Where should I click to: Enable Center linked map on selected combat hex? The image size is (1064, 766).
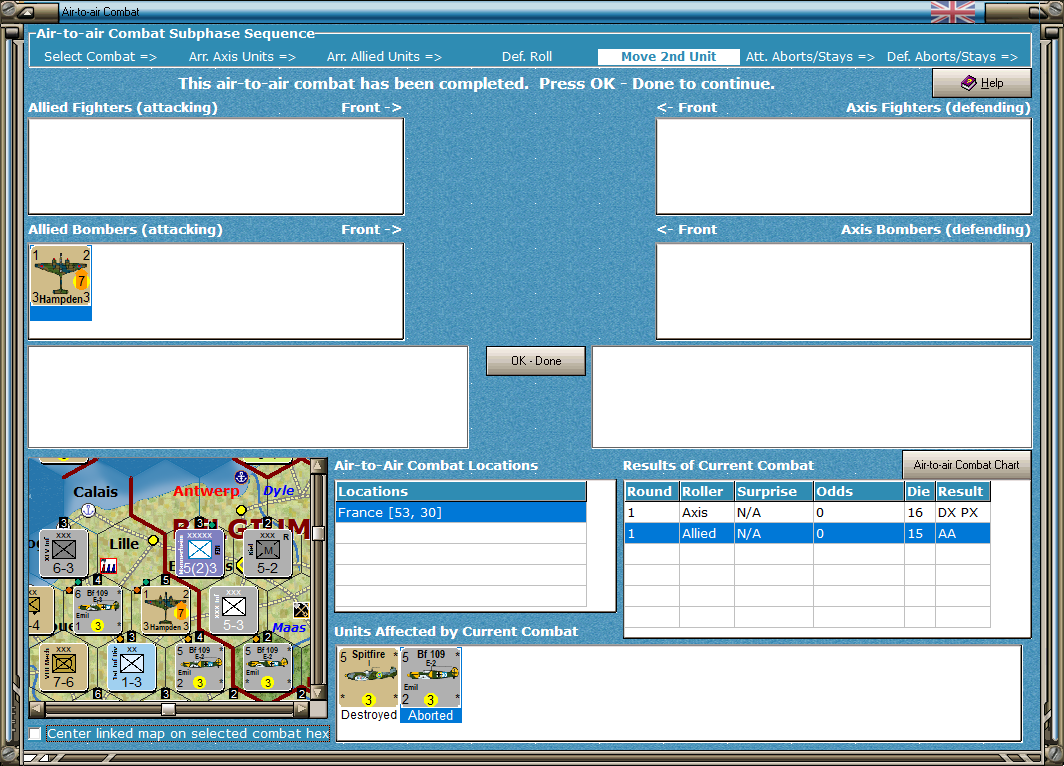(x=35, y=733)
